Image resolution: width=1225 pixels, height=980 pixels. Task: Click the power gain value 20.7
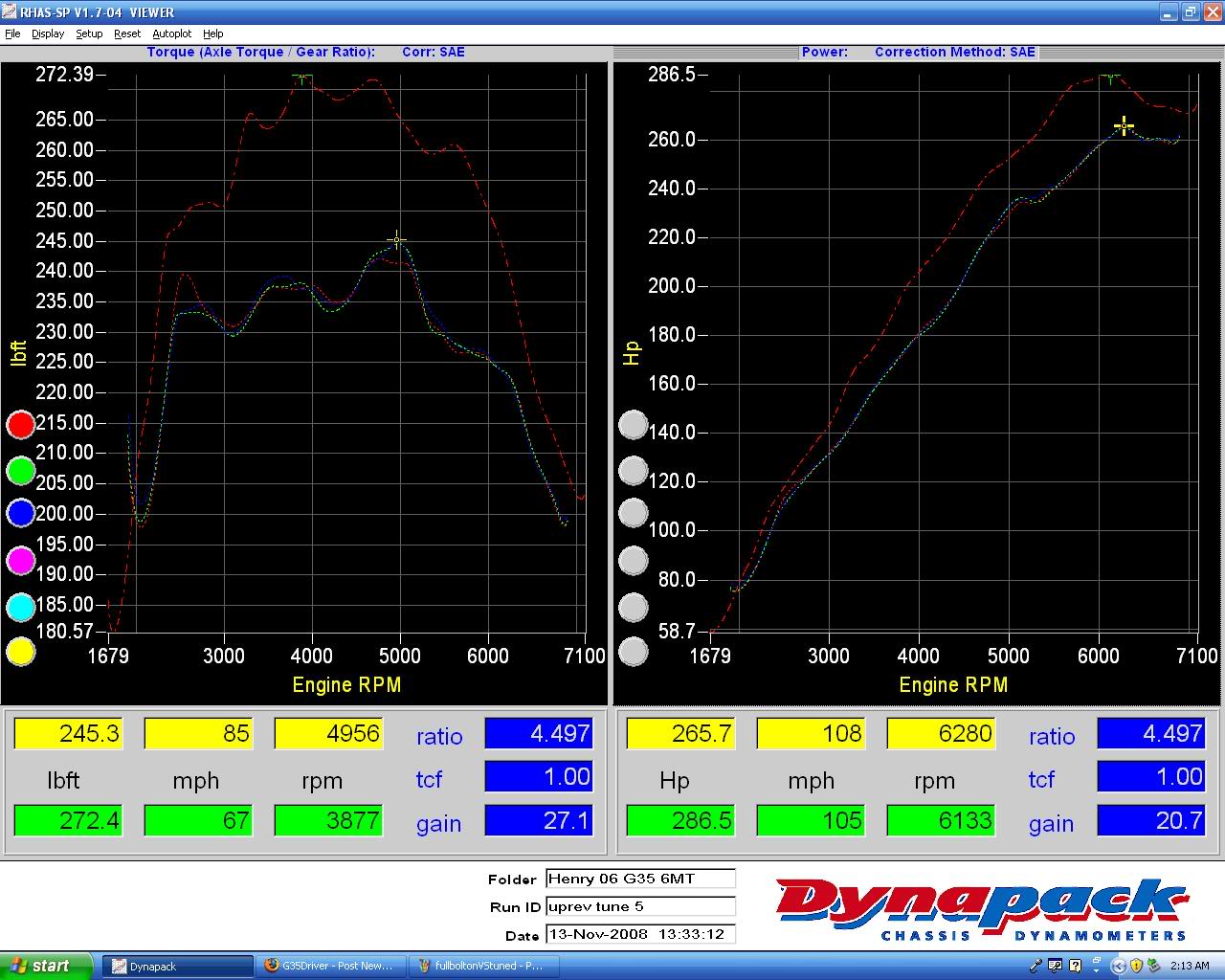1151,820
